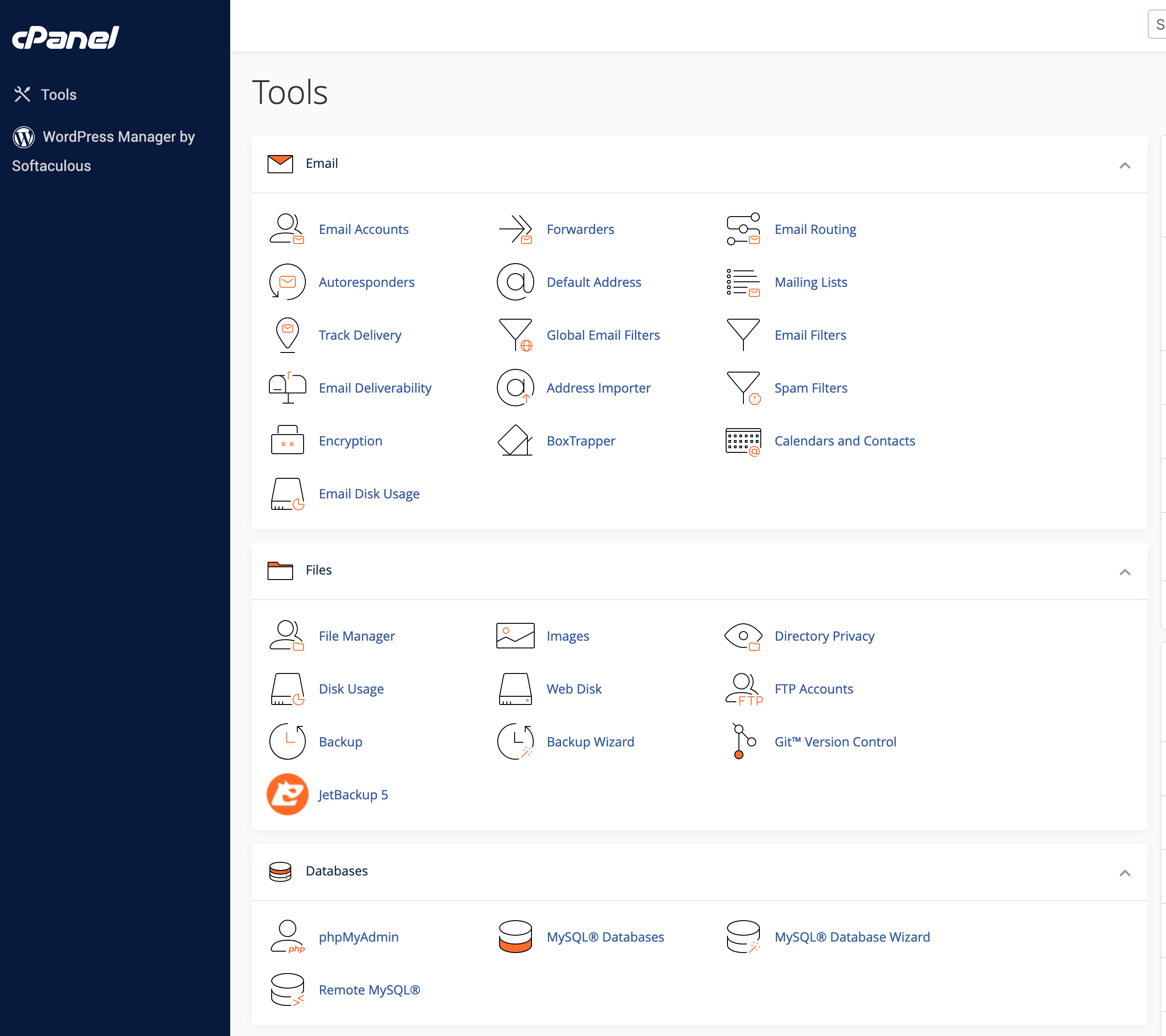Open the JetBackup 5 link
The height and width of the screenshot is (1036, 1166).
(x=353, y=794)
